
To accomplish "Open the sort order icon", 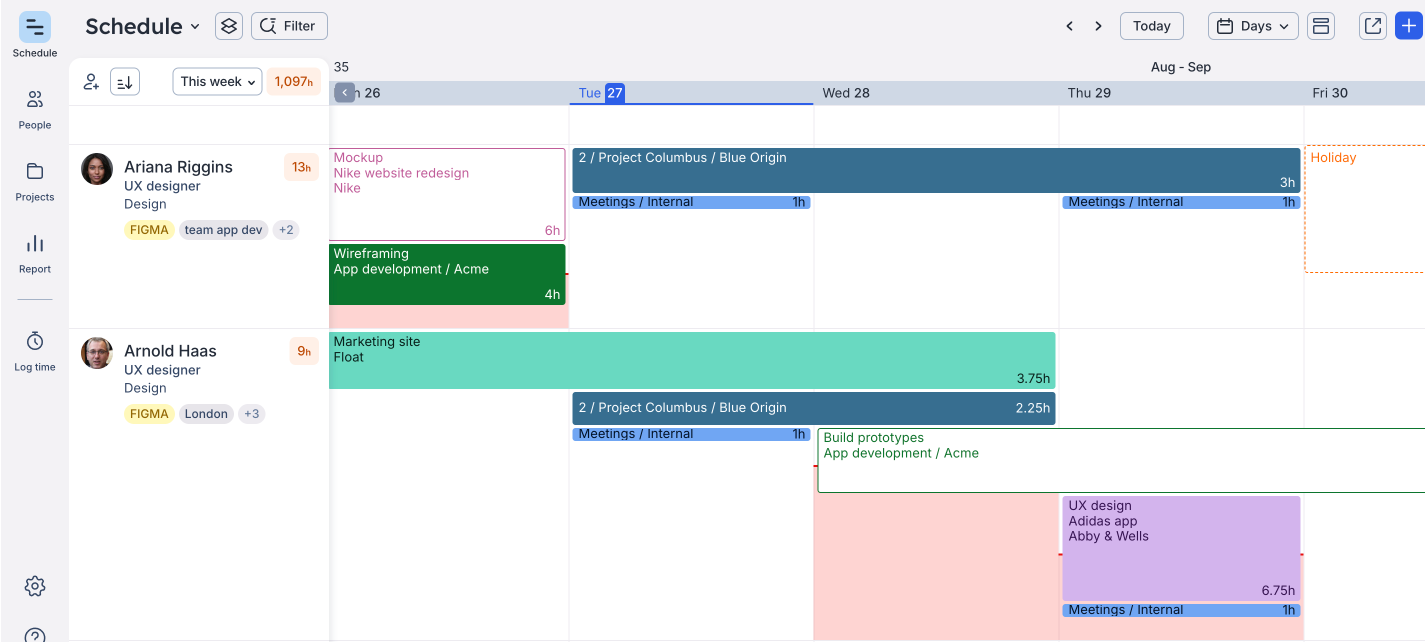I will pos(125,82).
